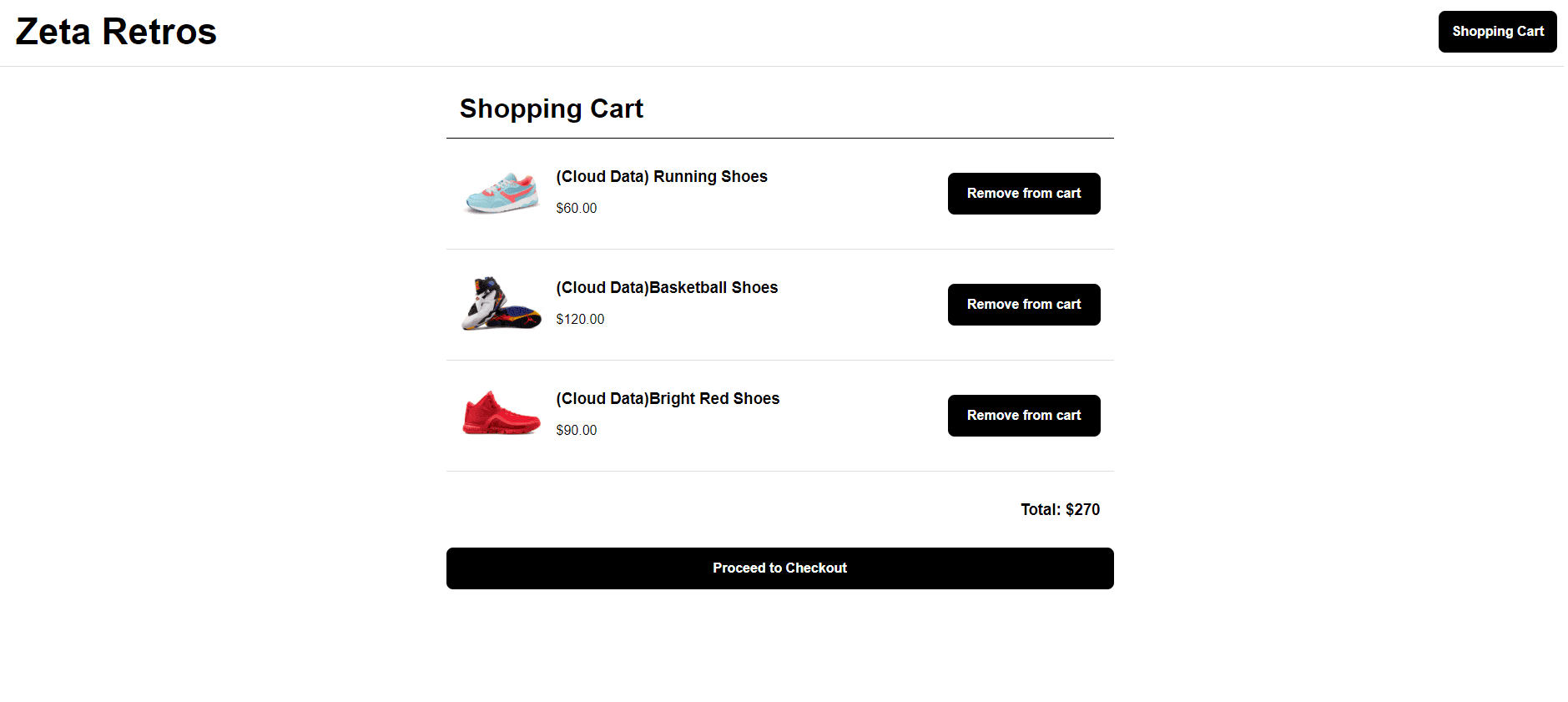Select the Running Shoes product image
Screen dimensions: 1568x702
502,194
